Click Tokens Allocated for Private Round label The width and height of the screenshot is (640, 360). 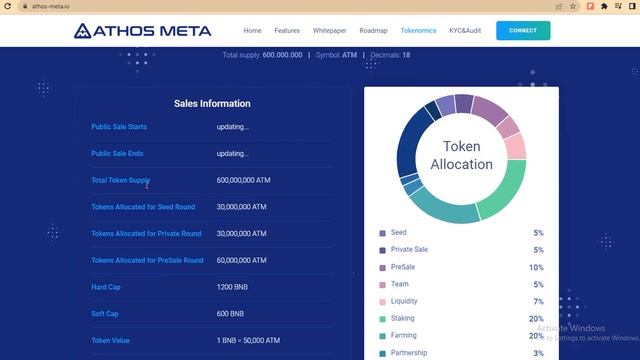(146, 233)
